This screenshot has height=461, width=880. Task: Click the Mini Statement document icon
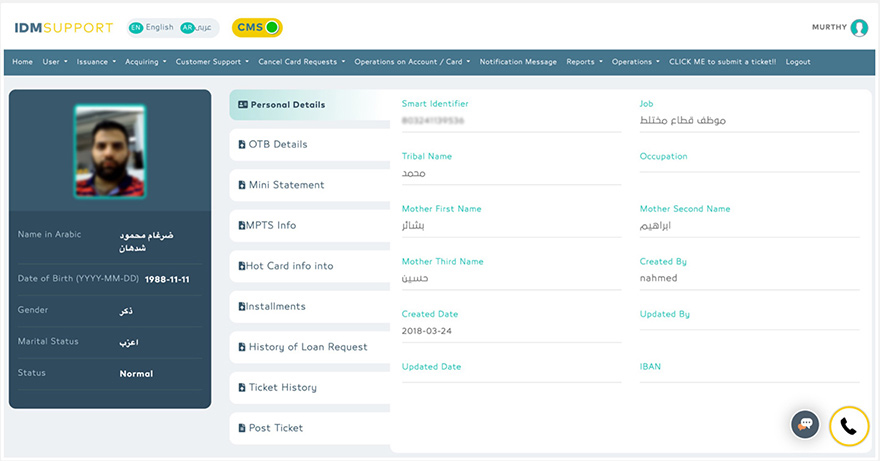[x=242, y=185]
